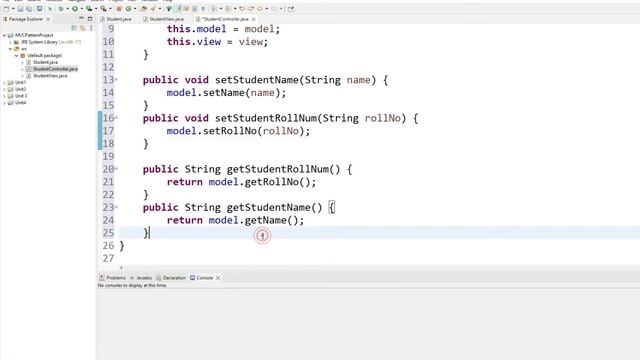Screen dimensions: 640x360
Task: Click line number 27 in gutter
Action: pos(108,258)
